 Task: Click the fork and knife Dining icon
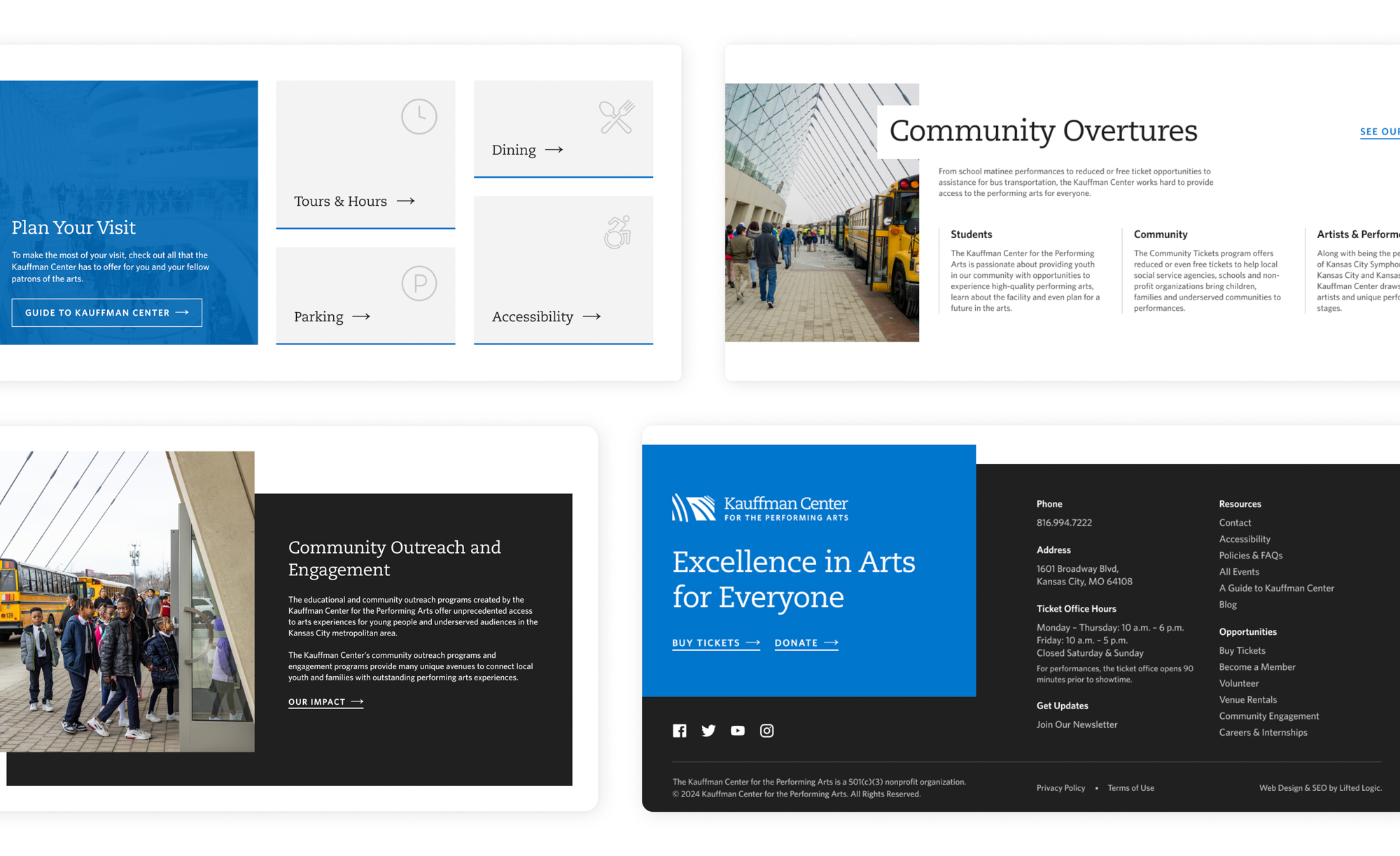click(x=617, y=117)
